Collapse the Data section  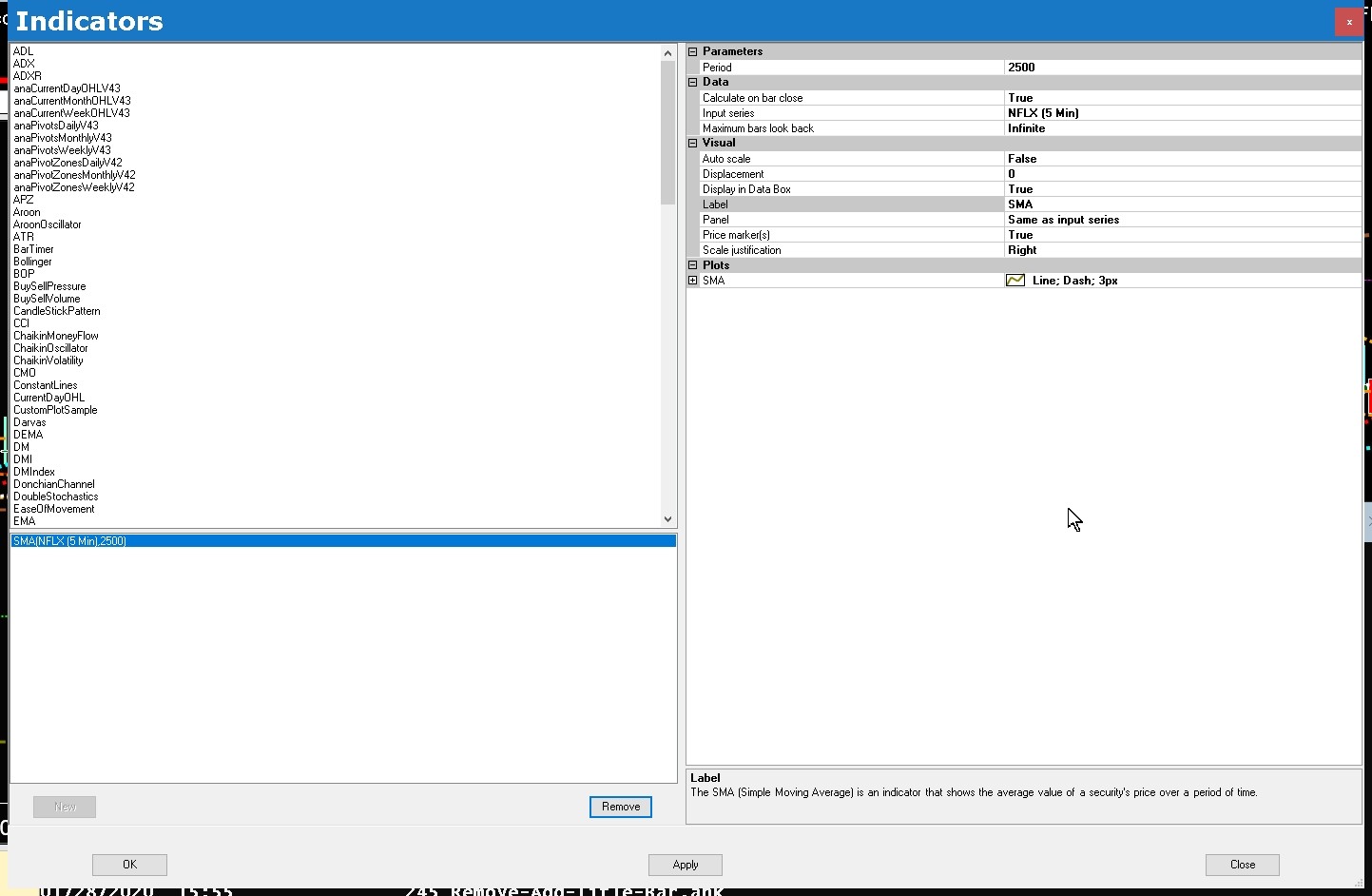pyautogui.click(x=692, y=82)
